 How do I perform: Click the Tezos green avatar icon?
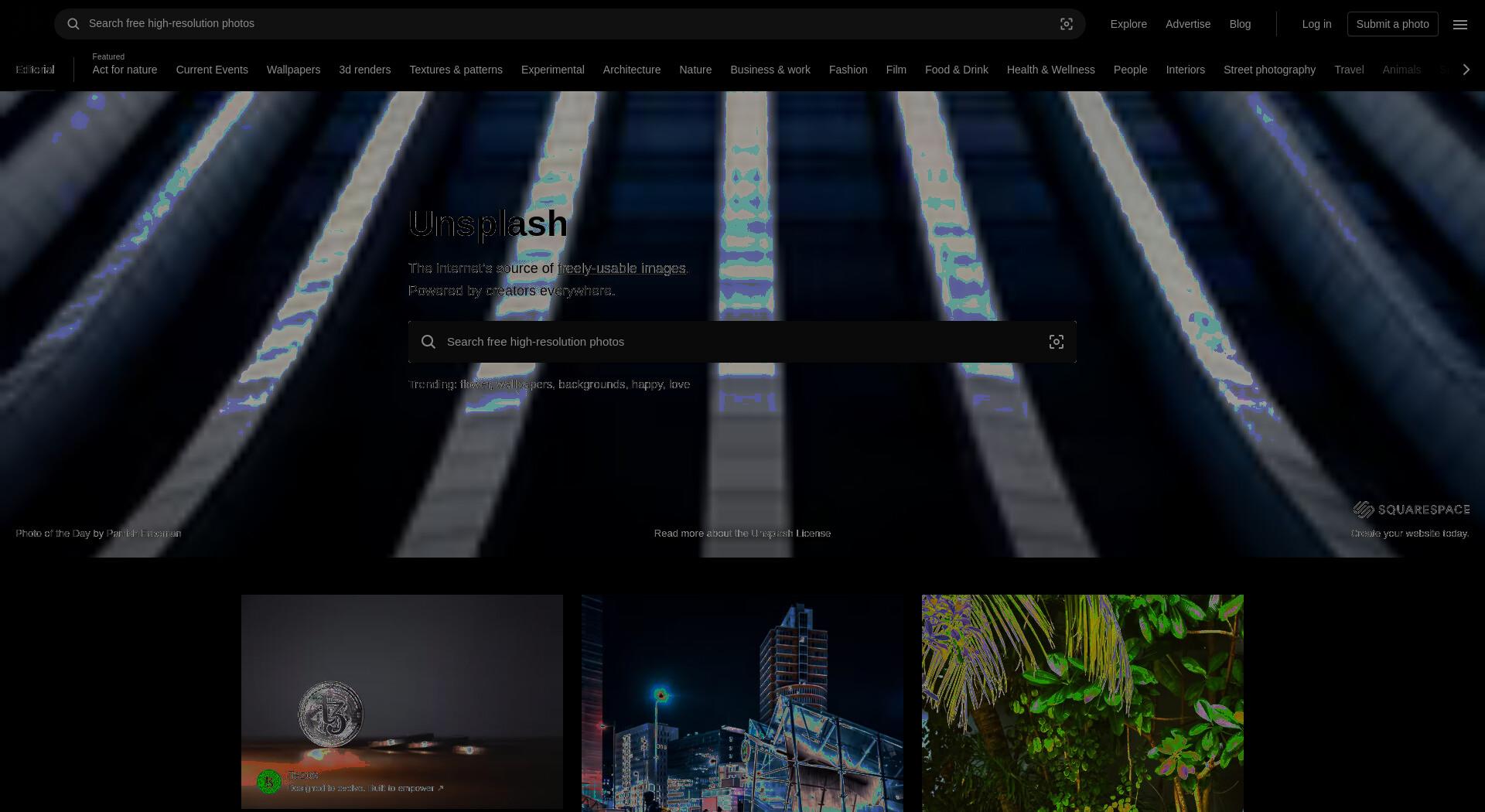coord(268,781)
